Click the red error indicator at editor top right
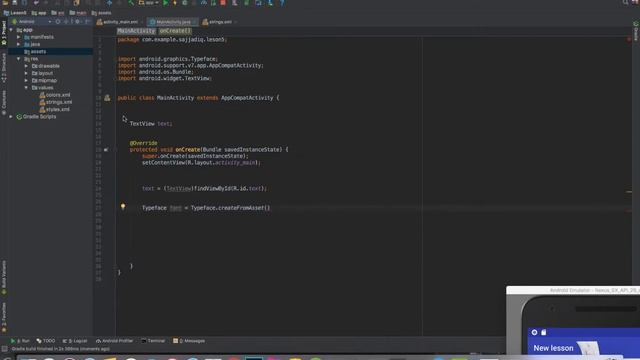 [629, 39]
